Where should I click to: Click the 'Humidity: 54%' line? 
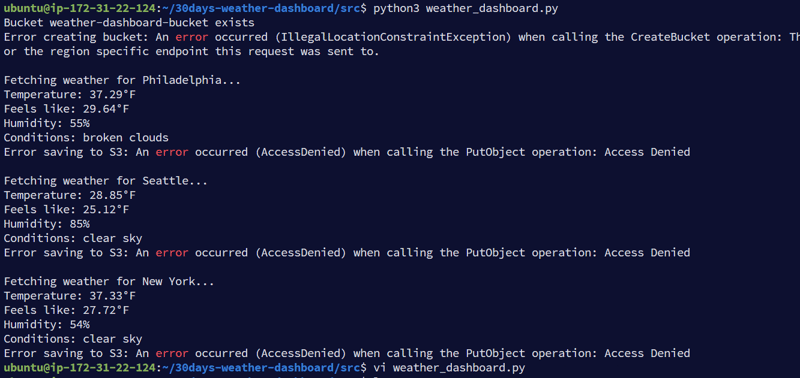click(47, 324)
